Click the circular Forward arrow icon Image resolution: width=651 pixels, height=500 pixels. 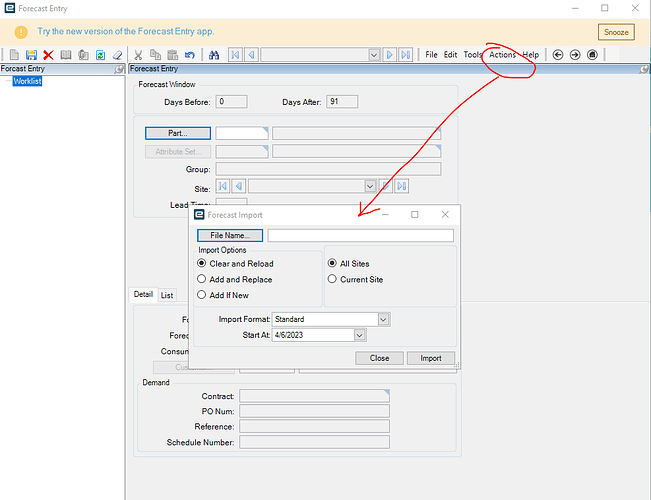coord(575,55)
